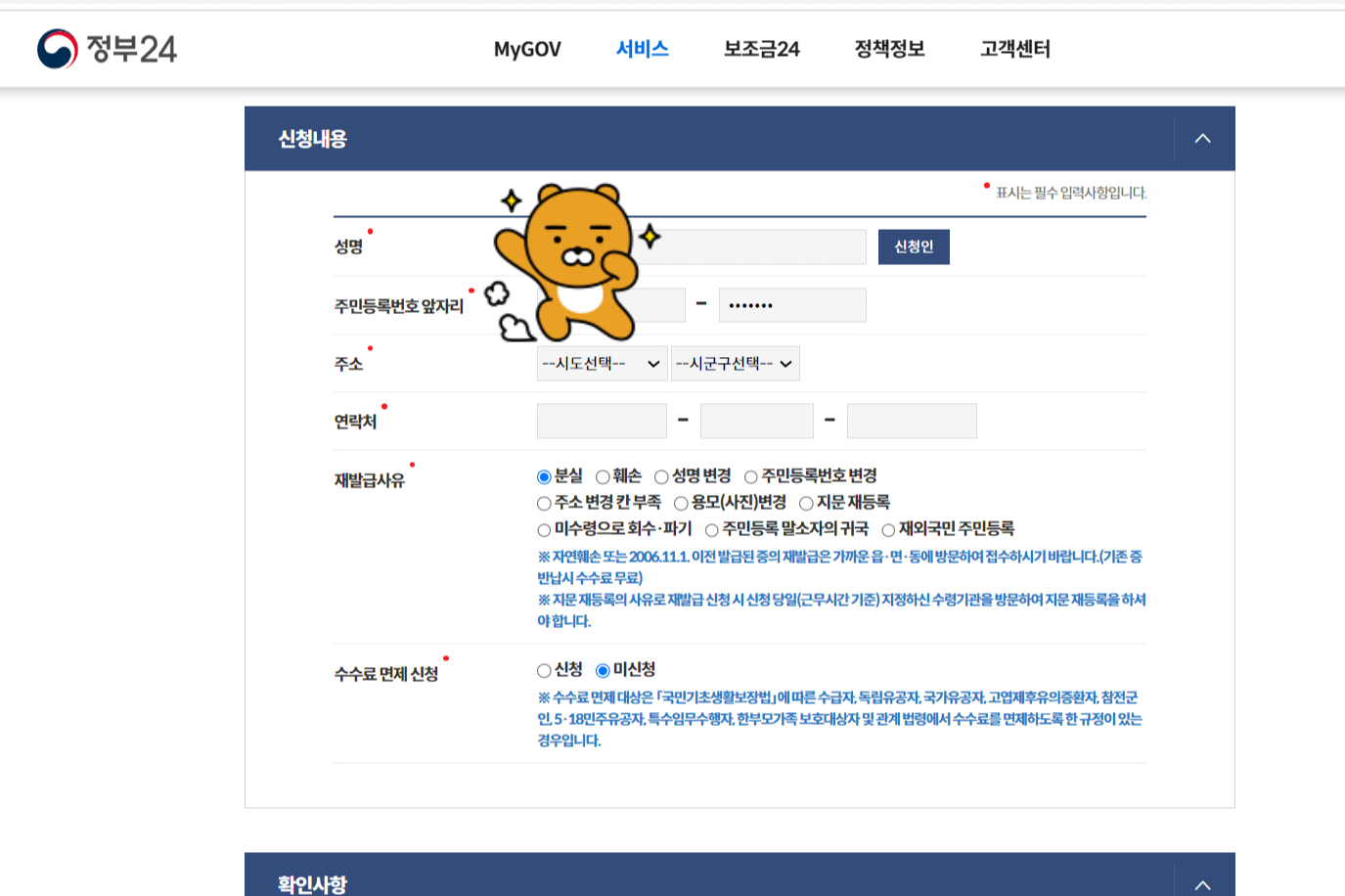The image size is (1345, 896).
Task: Open the --시도선택-- dropdown
Action: pyautogui.click(x=600, y=363)
